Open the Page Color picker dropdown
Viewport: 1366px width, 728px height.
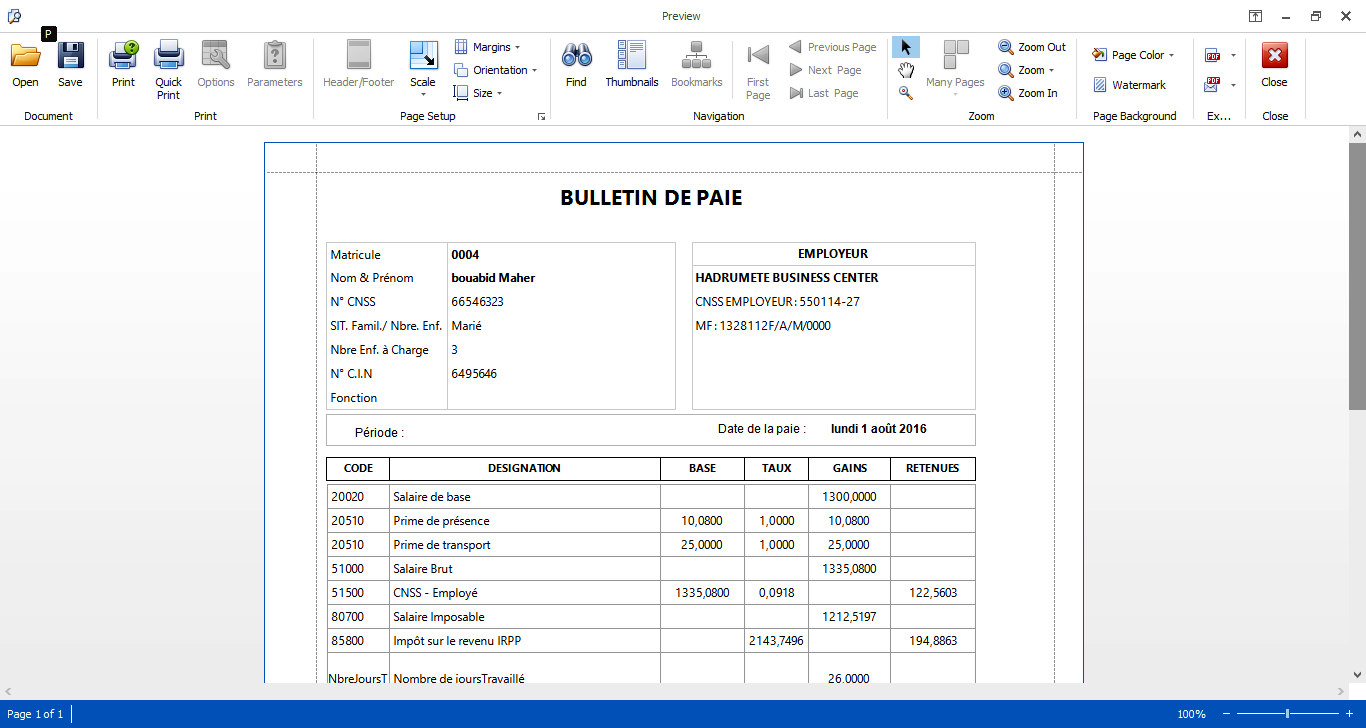1134,55
